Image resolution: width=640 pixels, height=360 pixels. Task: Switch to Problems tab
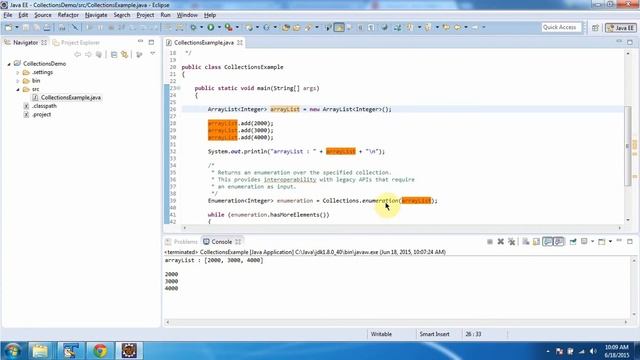(181, 242)
